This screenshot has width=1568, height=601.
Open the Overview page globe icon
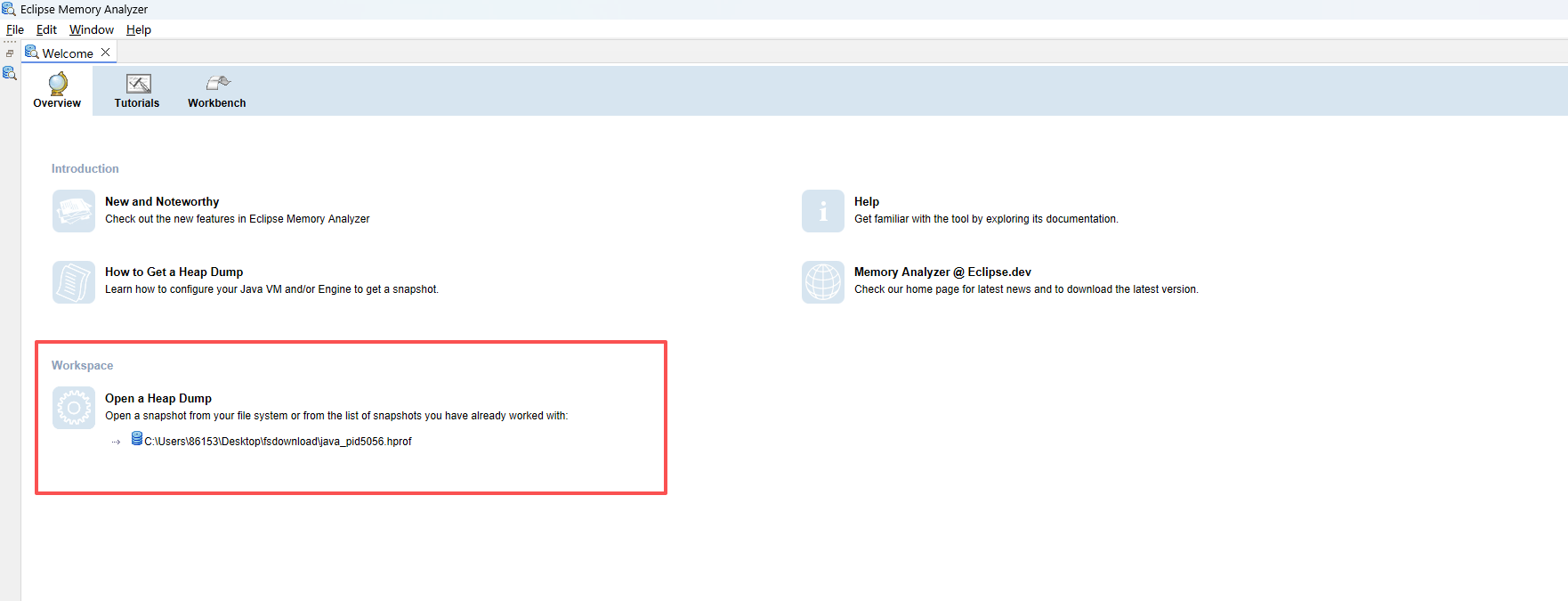tap(58, 84)
